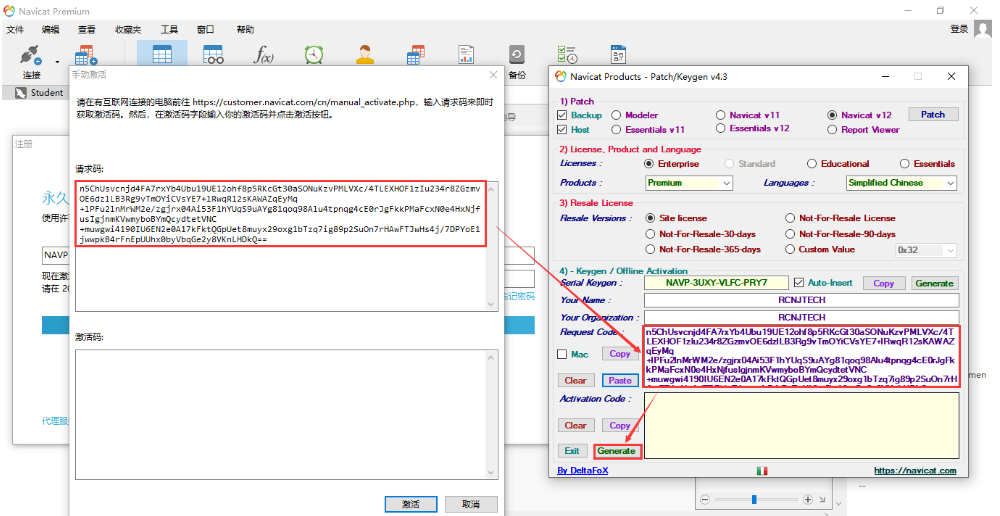Screen dimensions: 1000x516
Task: Select the Navicat v11 radio button
Action: [721, 115]
